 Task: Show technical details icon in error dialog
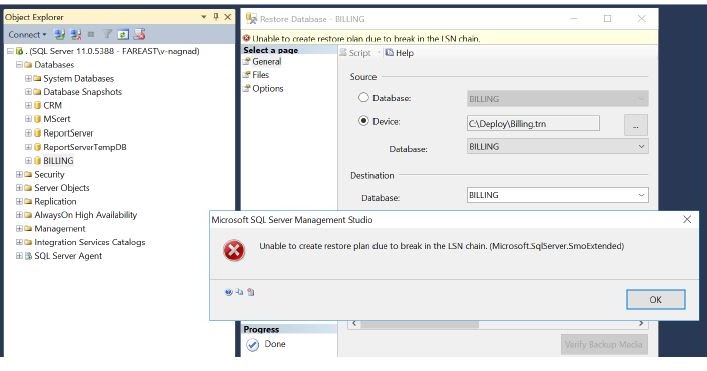[251, 292]
